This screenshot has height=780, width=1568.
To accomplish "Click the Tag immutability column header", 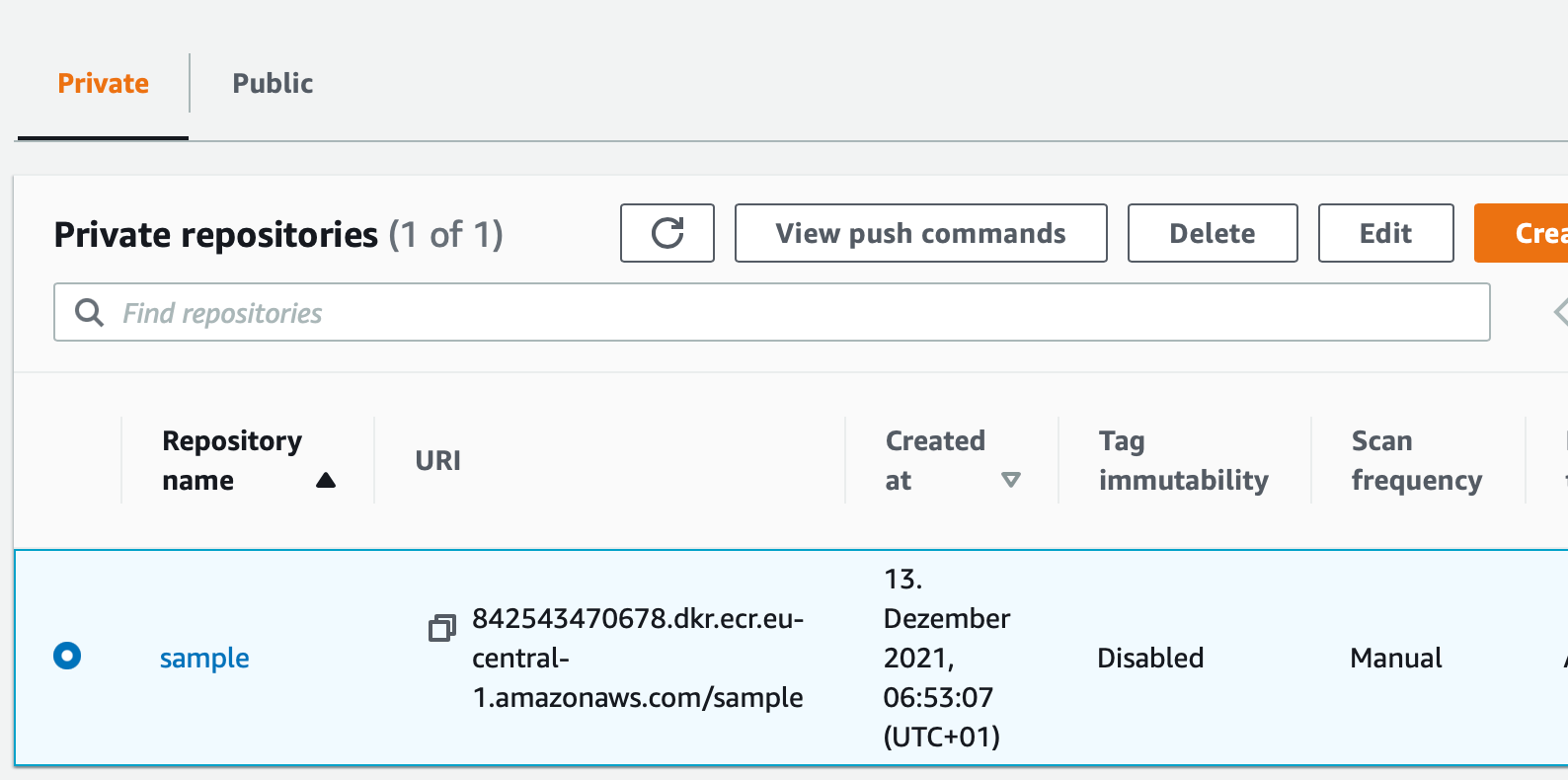I will (x=1184, y=460).
